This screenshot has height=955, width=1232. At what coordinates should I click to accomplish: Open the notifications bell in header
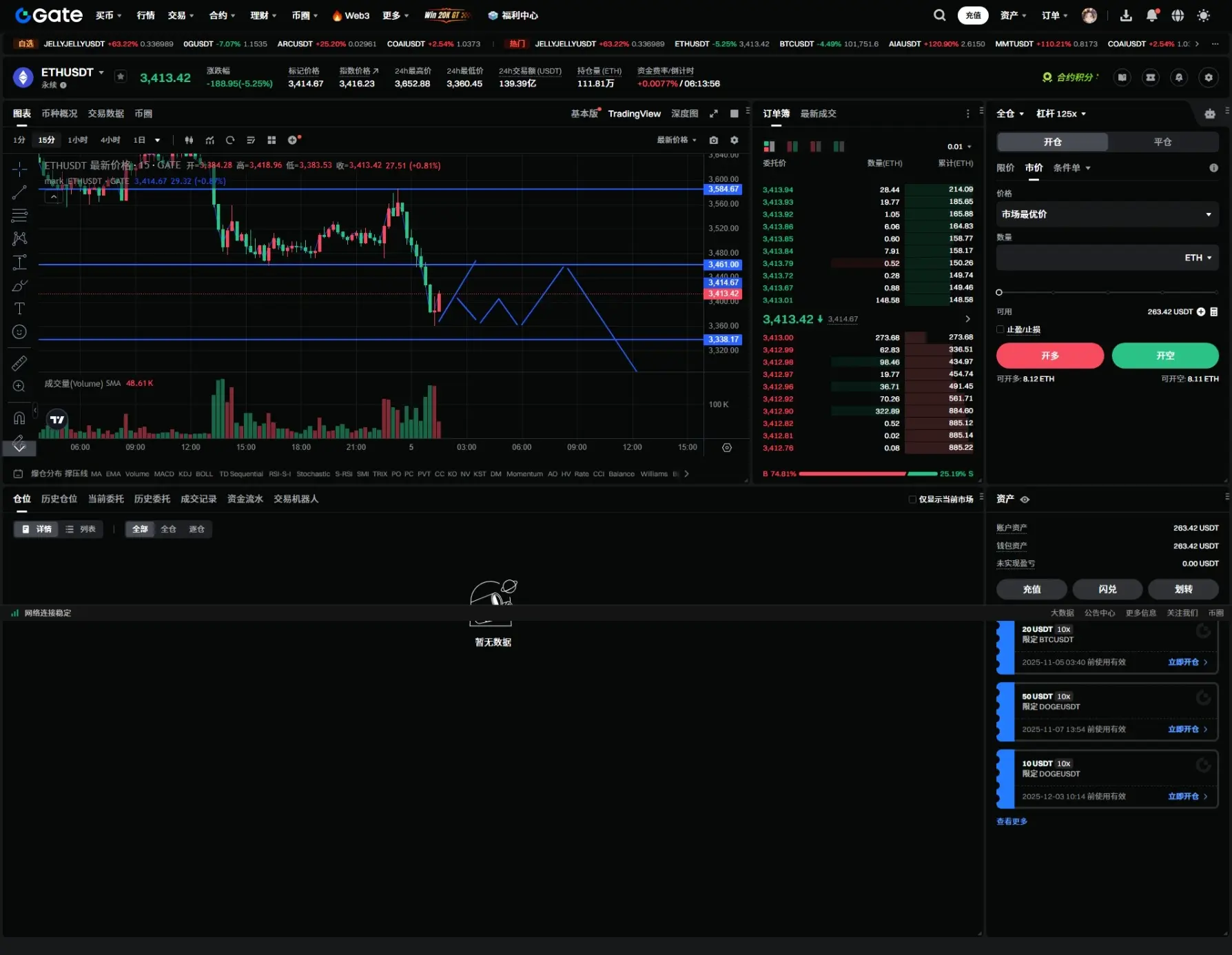click(x=1152, y=15)
